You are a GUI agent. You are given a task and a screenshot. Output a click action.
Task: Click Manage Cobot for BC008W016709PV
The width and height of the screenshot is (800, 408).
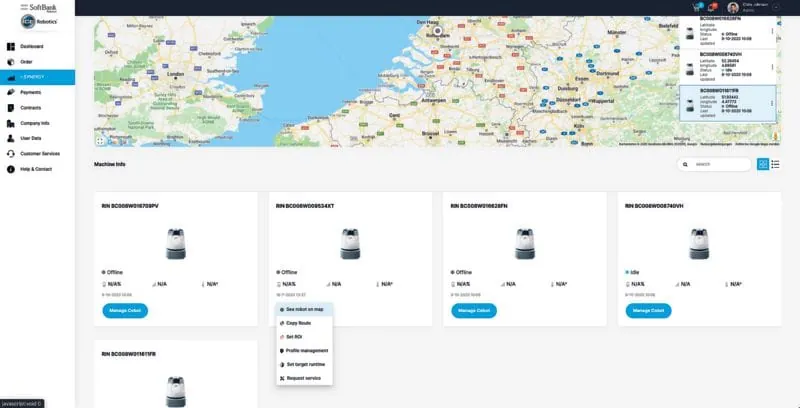124,311
